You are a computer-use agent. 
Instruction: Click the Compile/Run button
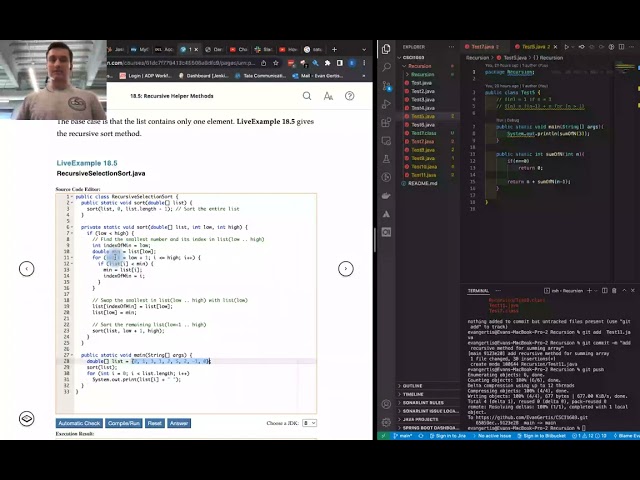(124, 423)
